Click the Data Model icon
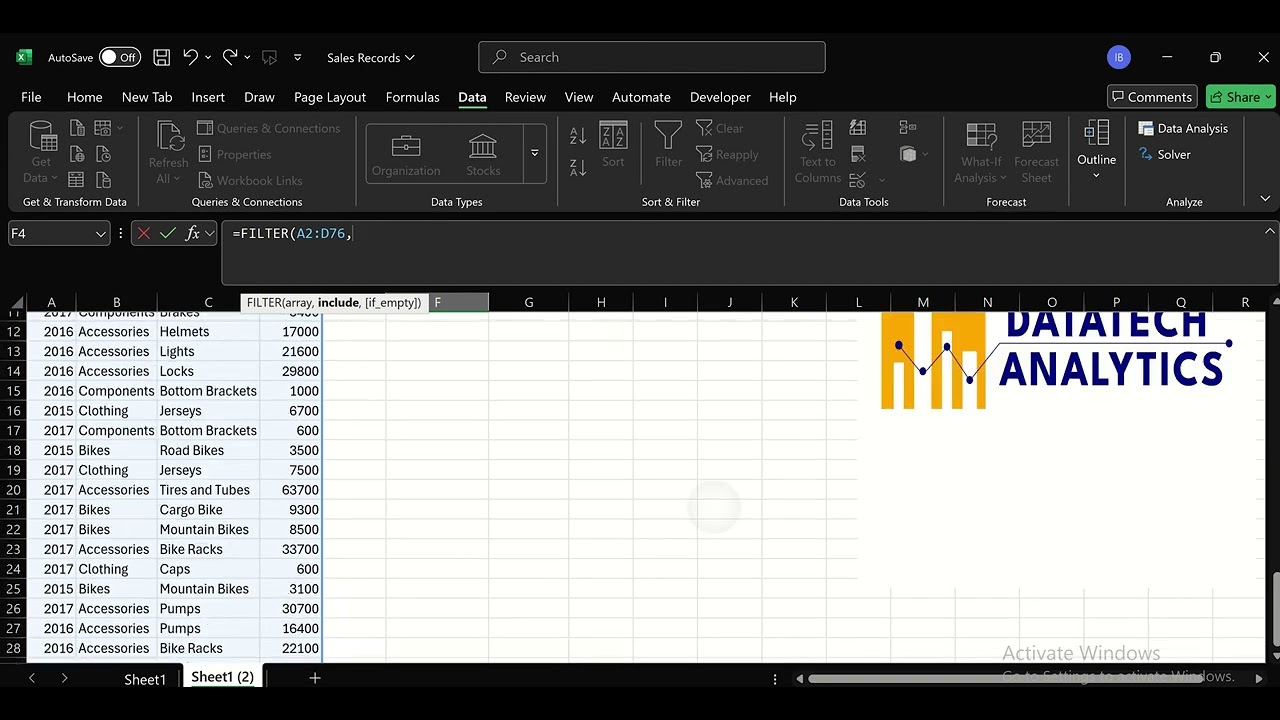This screenshot has height=720, width=1280. pyautogui.click(x=908, y=154)
